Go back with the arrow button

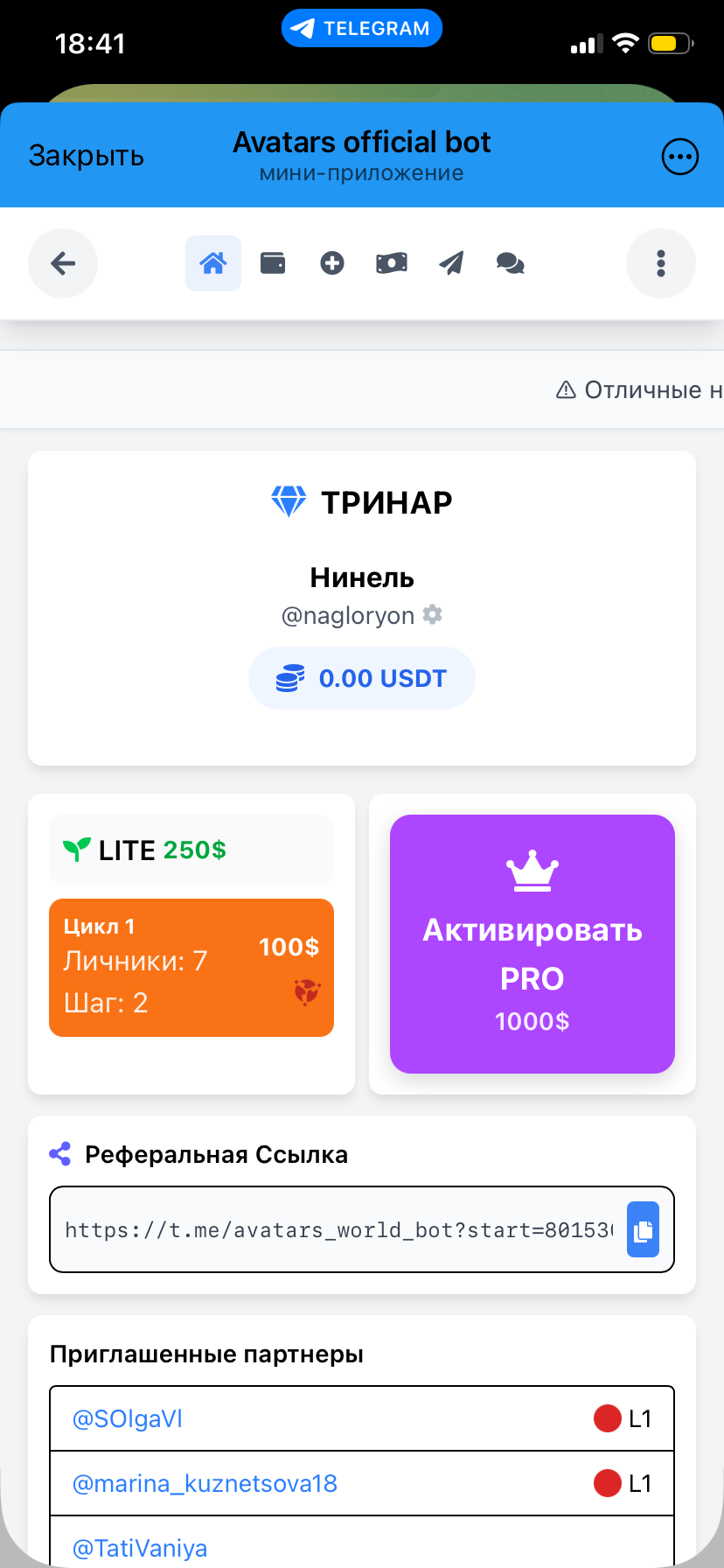click(63, 263)
